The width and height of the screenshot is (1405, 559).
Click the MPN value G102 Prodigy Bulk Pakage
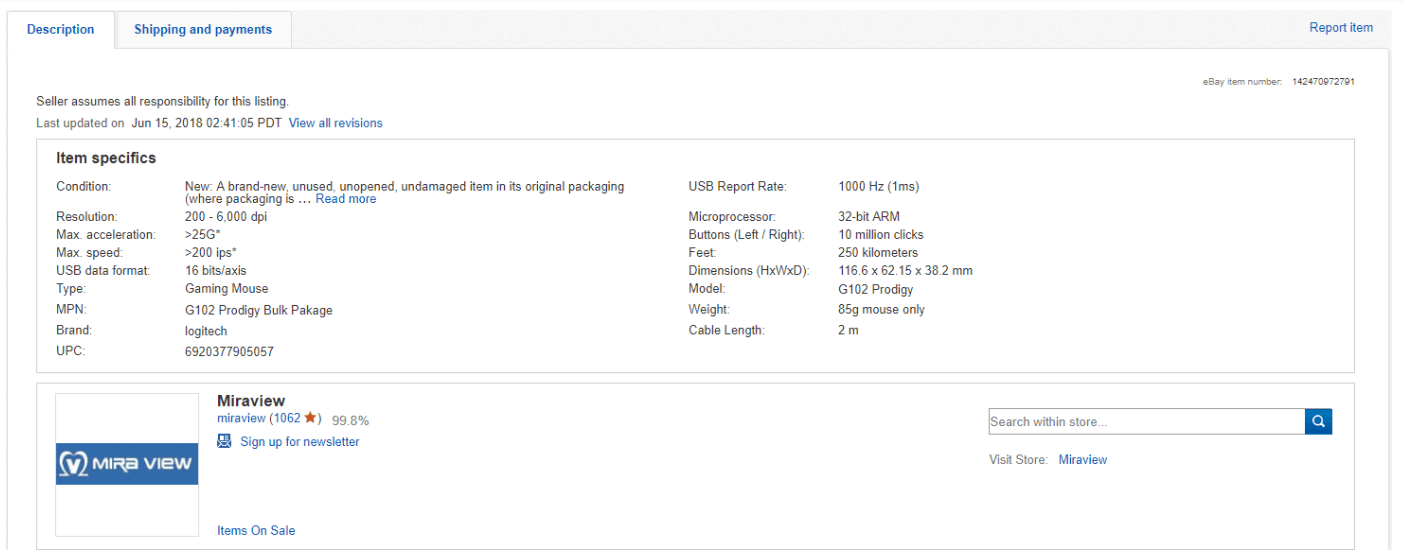coord(259,310)
